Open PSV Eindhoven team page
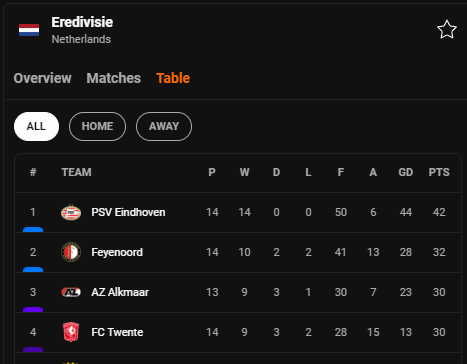Image resolution: width=467 pixels, height=364 pixels. [x=128, y=212]
